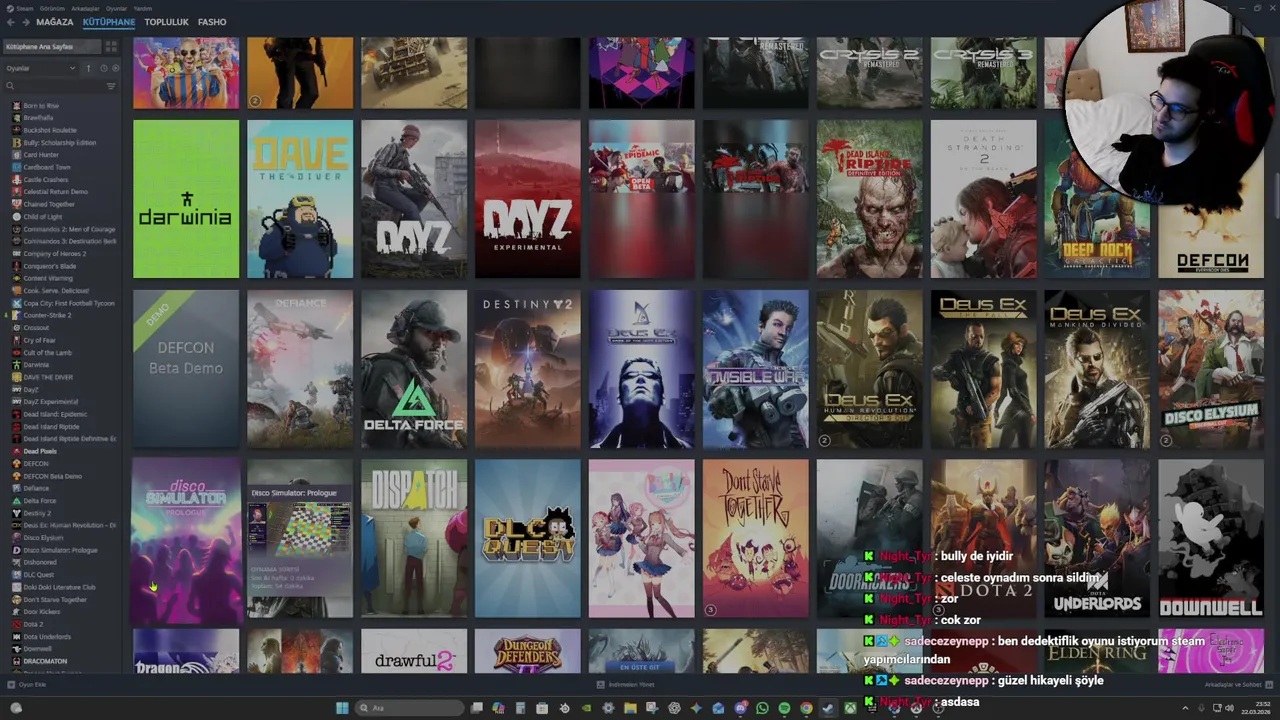Screen dimensions: 1280x720
Task: Open advanced filters next to the search box
Action: click(111, 86)
